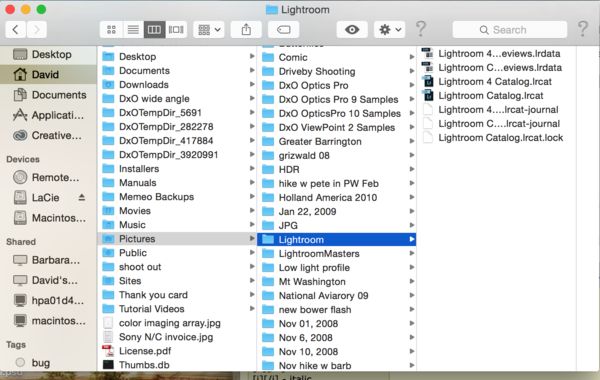The width and height of the screenshot is (600, 380).
Task: Select the David's shared computer
Action: coord(48,280)
